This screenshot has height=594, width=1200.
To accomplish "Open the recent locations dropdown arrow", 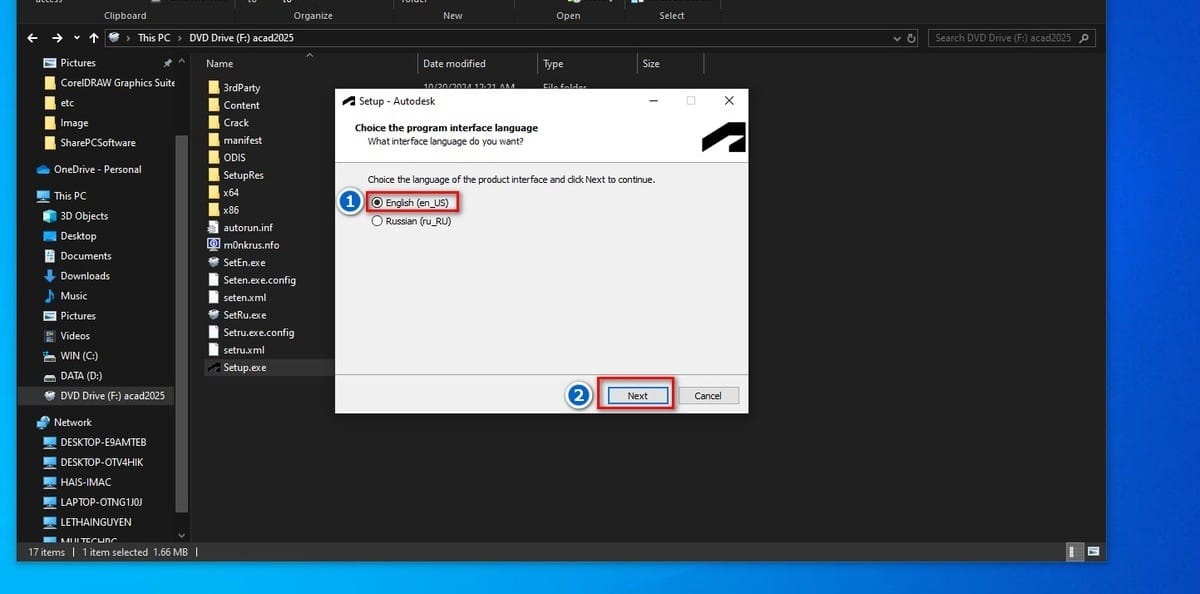I will [76, 38].
